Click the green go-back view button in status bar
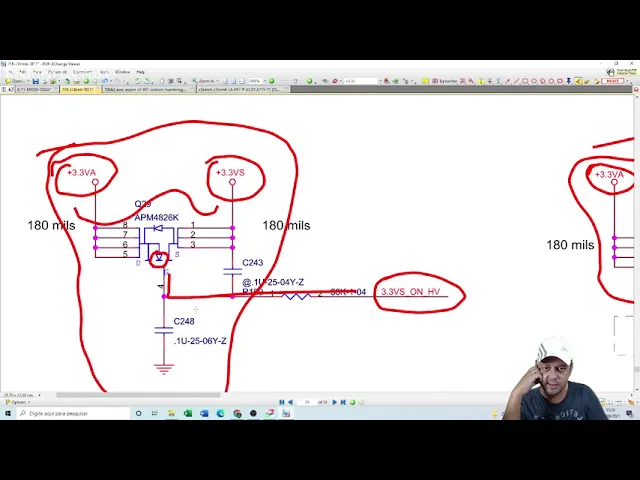 352,402
